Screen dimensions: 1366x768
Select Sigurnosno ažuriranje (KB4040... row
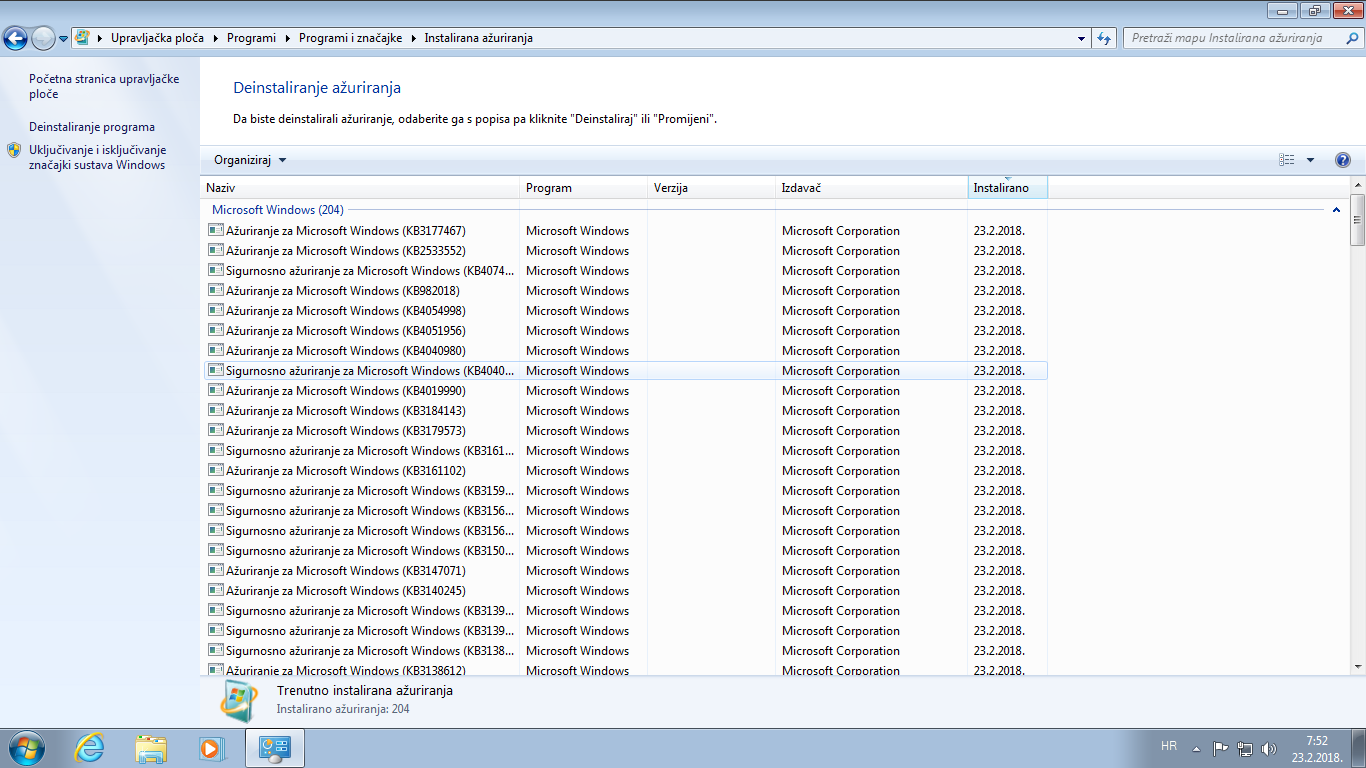tap(626, 370)
